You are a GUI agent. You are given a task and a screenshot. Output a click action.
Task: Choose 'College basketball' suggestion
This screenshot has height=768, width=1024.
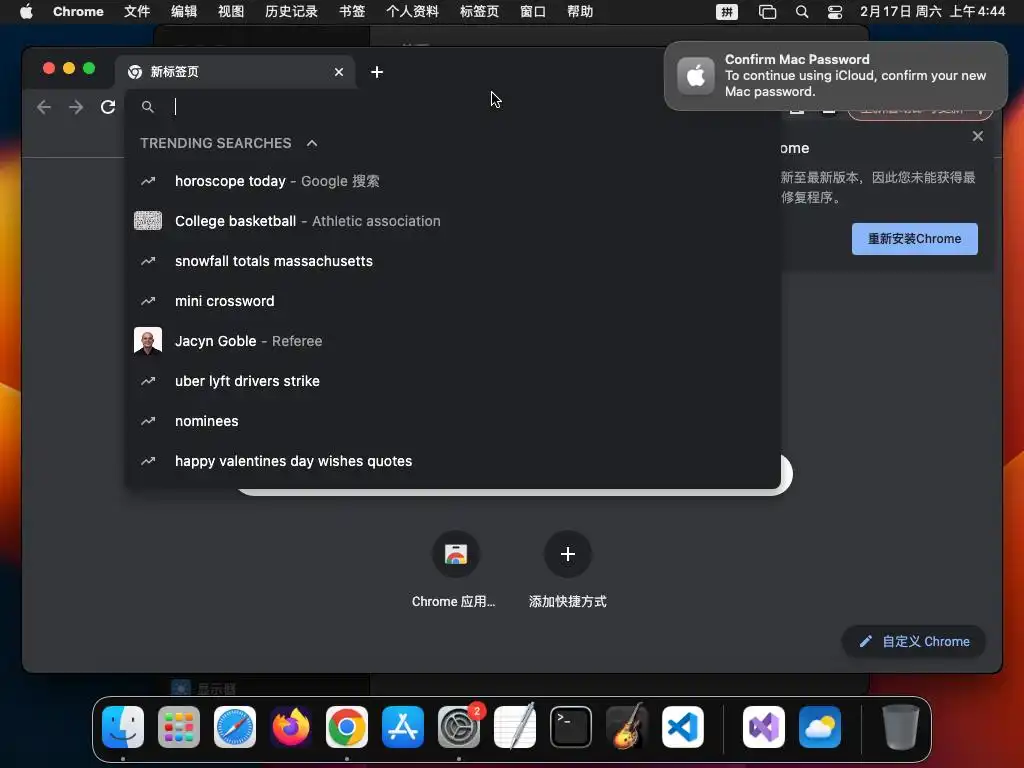pos(453,221)
